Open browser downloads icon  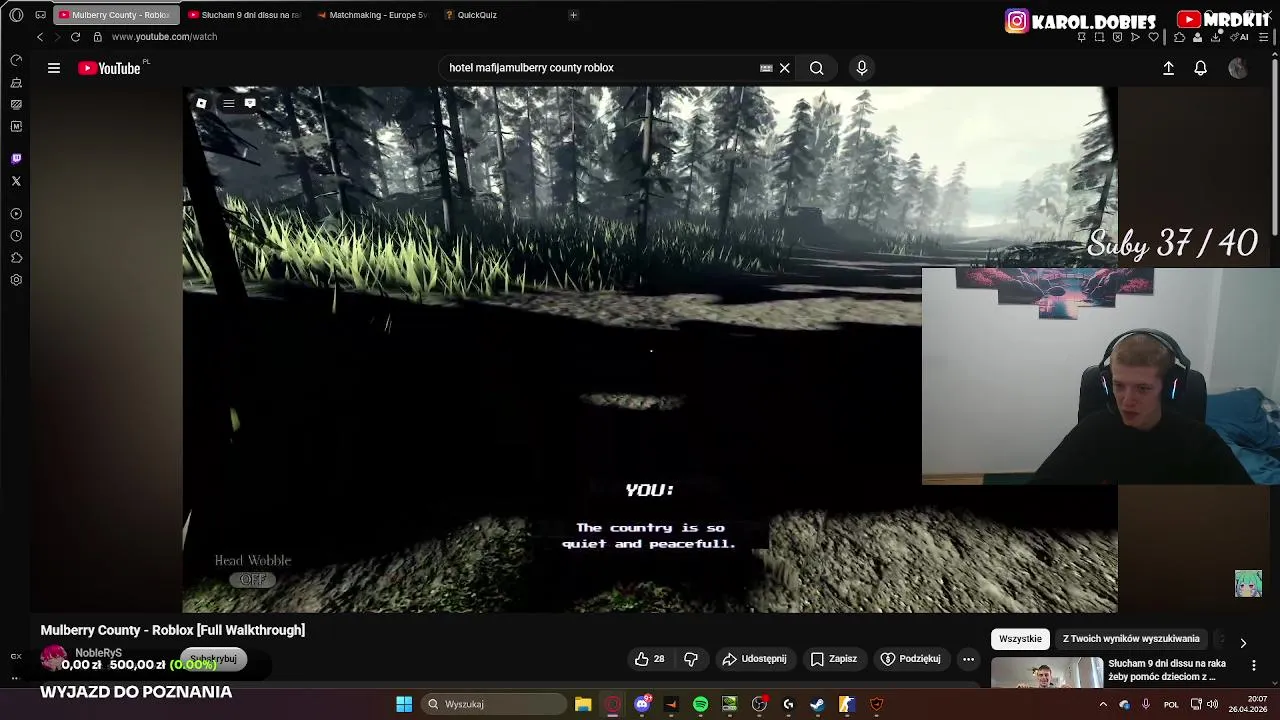click(x=1215, y=37)
